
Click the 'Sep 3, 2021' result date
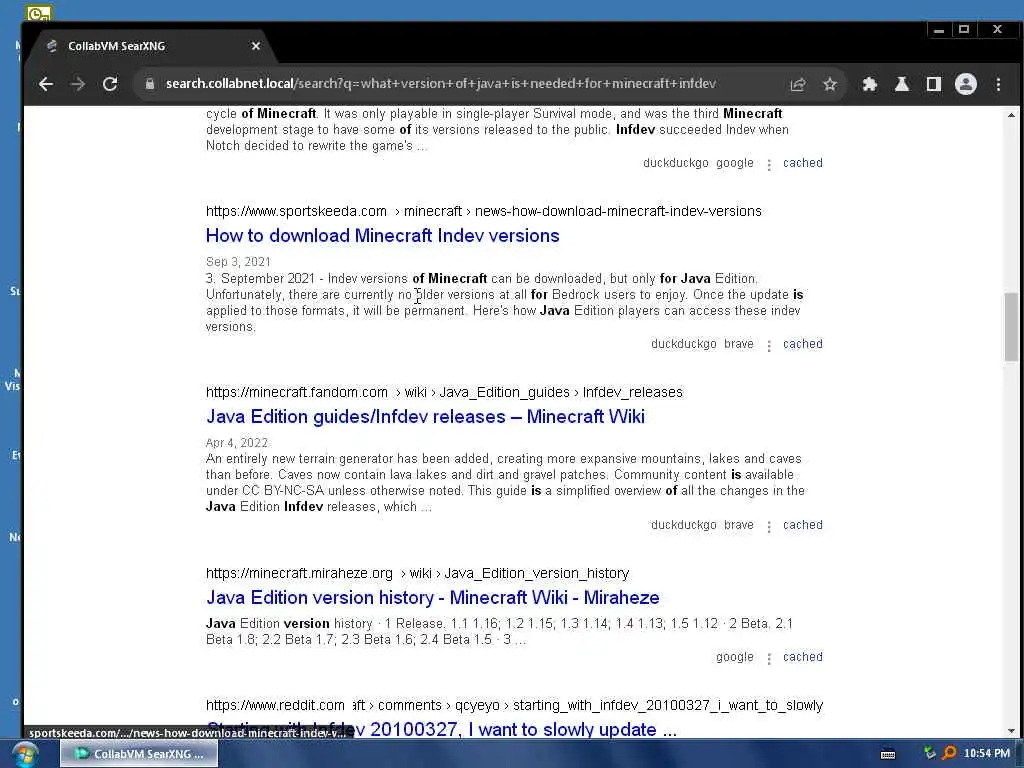click(238, 261)
